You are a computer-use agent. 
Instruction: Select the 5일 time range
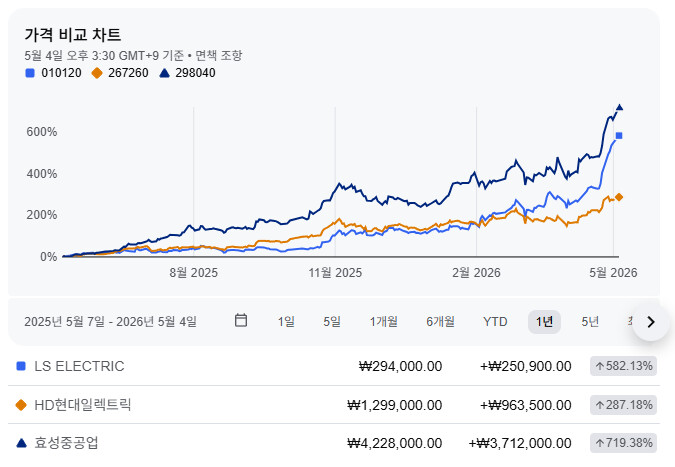coord(332,322)
